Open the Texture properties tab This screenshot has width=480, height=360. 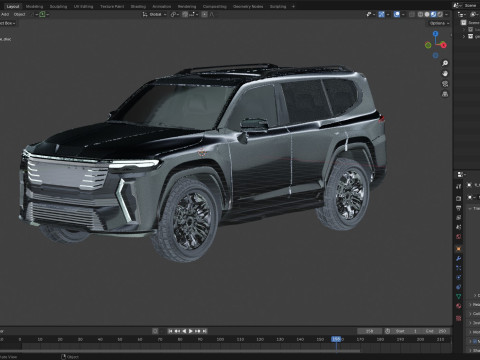pyautogui.click(x=459, y=318)
